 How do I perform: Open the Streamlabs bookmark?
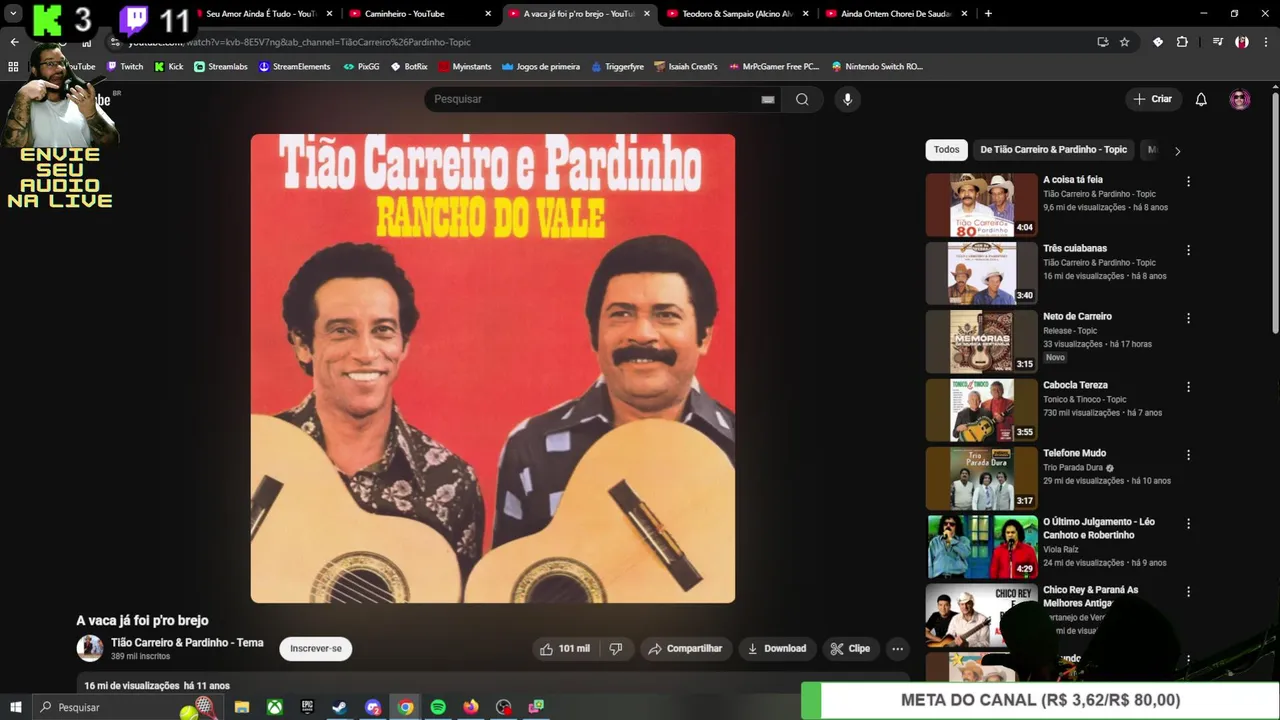click(220, 67)
